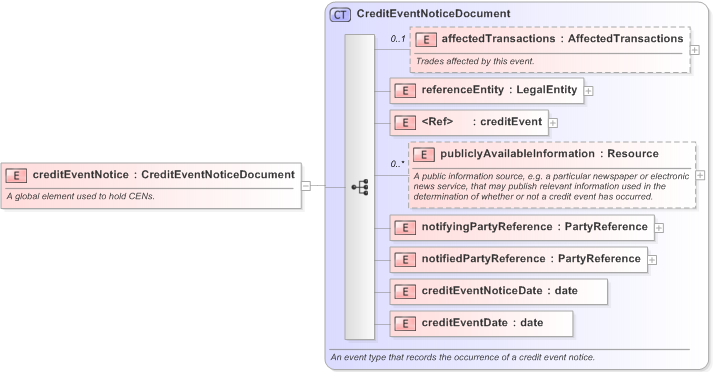Screen dimensions: 713x372
Task: Select creditEventDate : date label
Action: [482, 322]
